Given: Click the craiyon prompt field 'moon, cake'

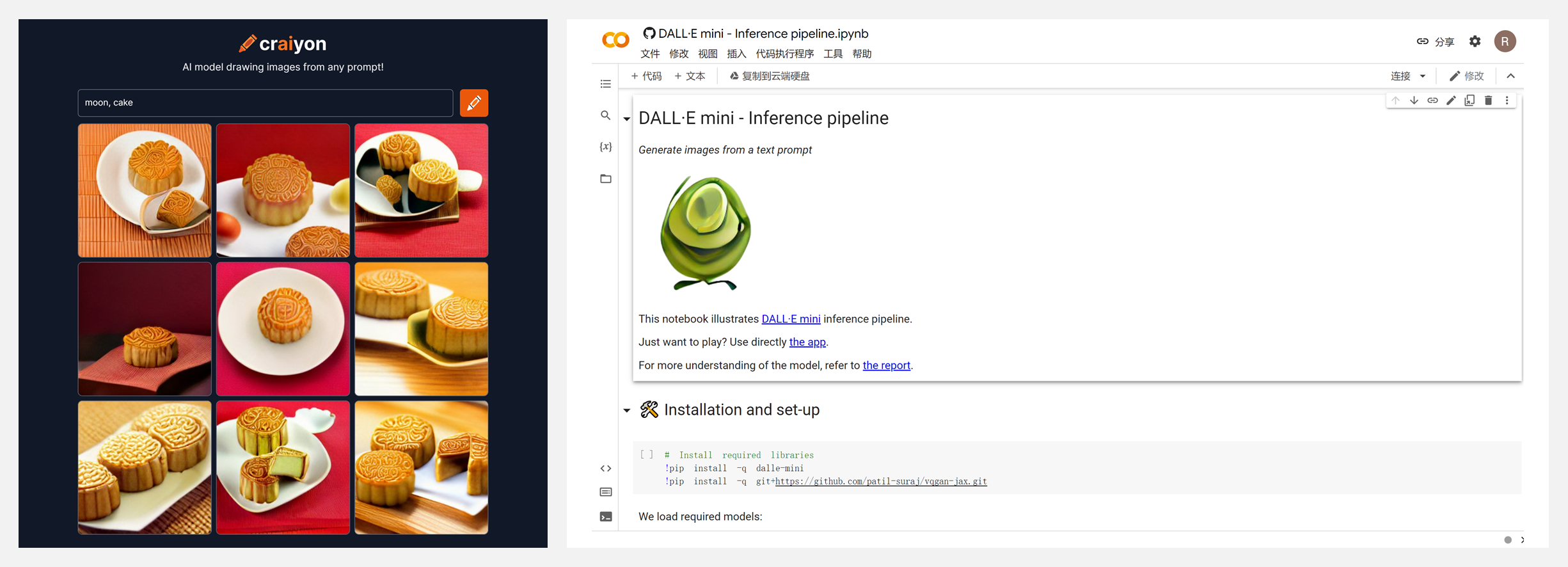Looking at the screenshot, I should pyautogui.click(x=265, y=103).
